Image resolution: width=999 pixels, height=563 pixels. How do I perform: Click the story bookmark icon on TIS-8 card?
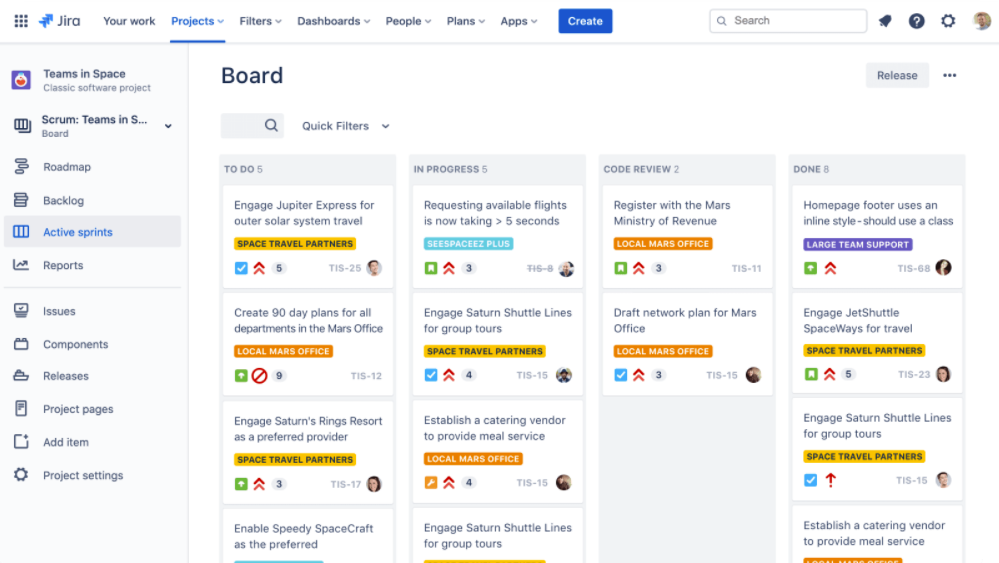[431, 268]
